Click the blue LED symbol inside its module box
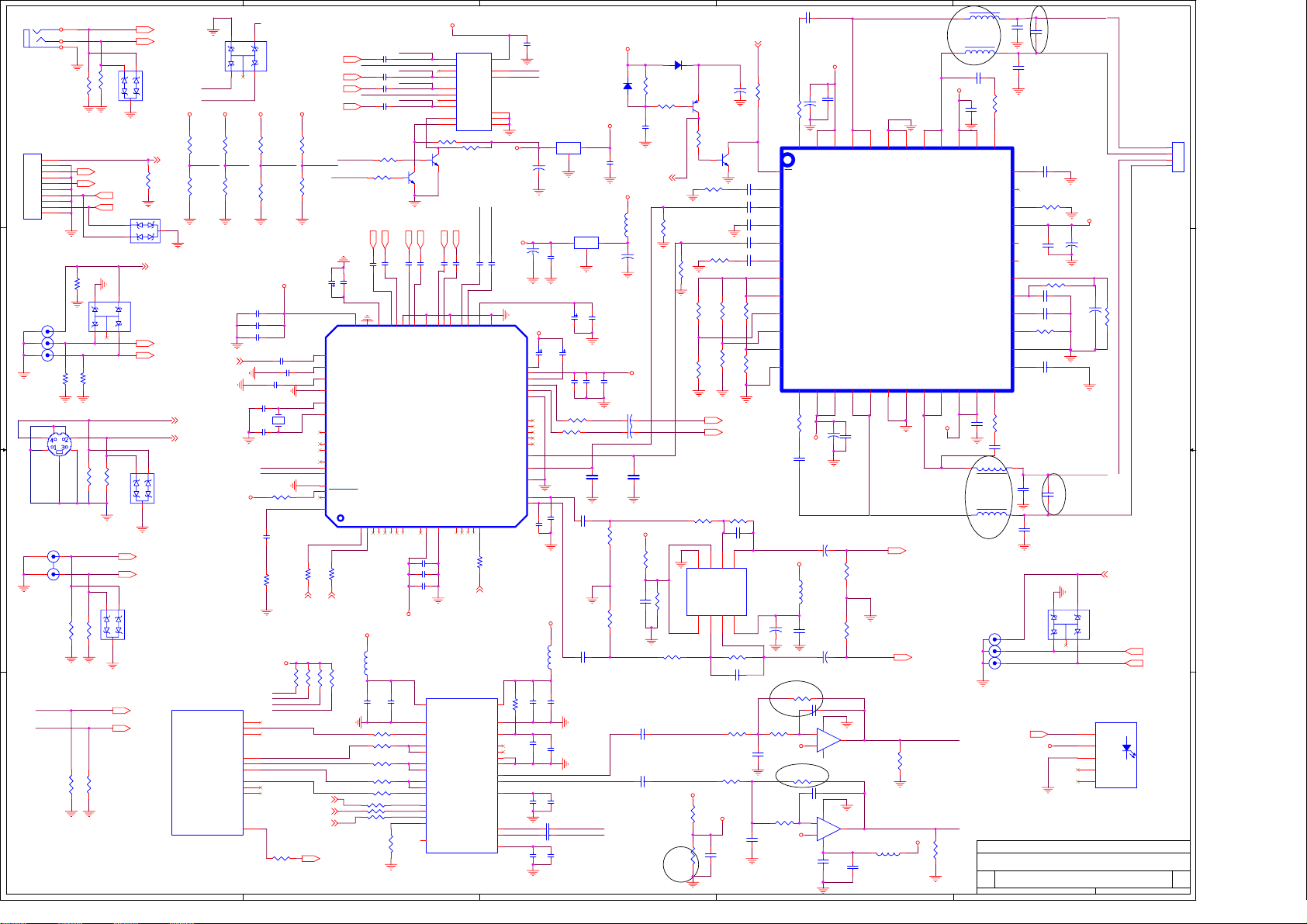This screenshot has width=1307, height=924. pyautogui.click(x=1129, y=749)
